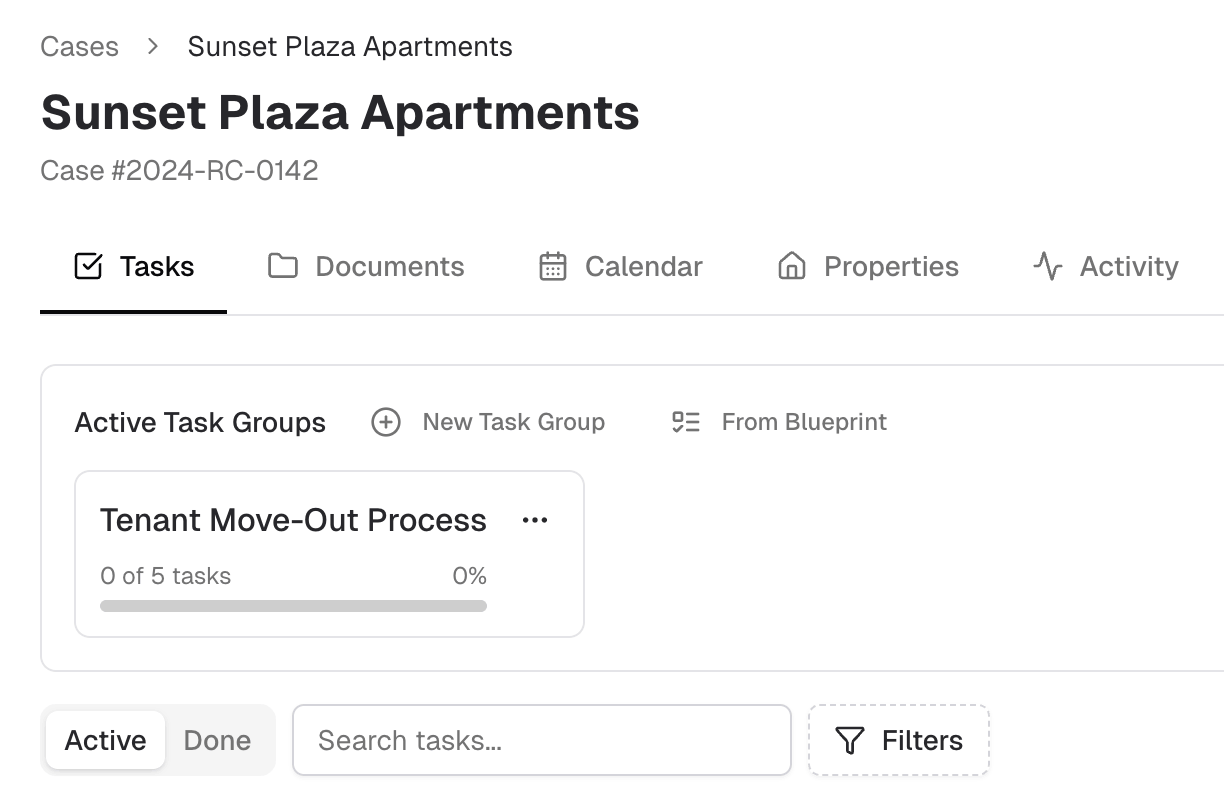The width and height of the screenshot is (1224, 802).
Task: Click the From Blueprint checklist icon
Action: [686, 422]
